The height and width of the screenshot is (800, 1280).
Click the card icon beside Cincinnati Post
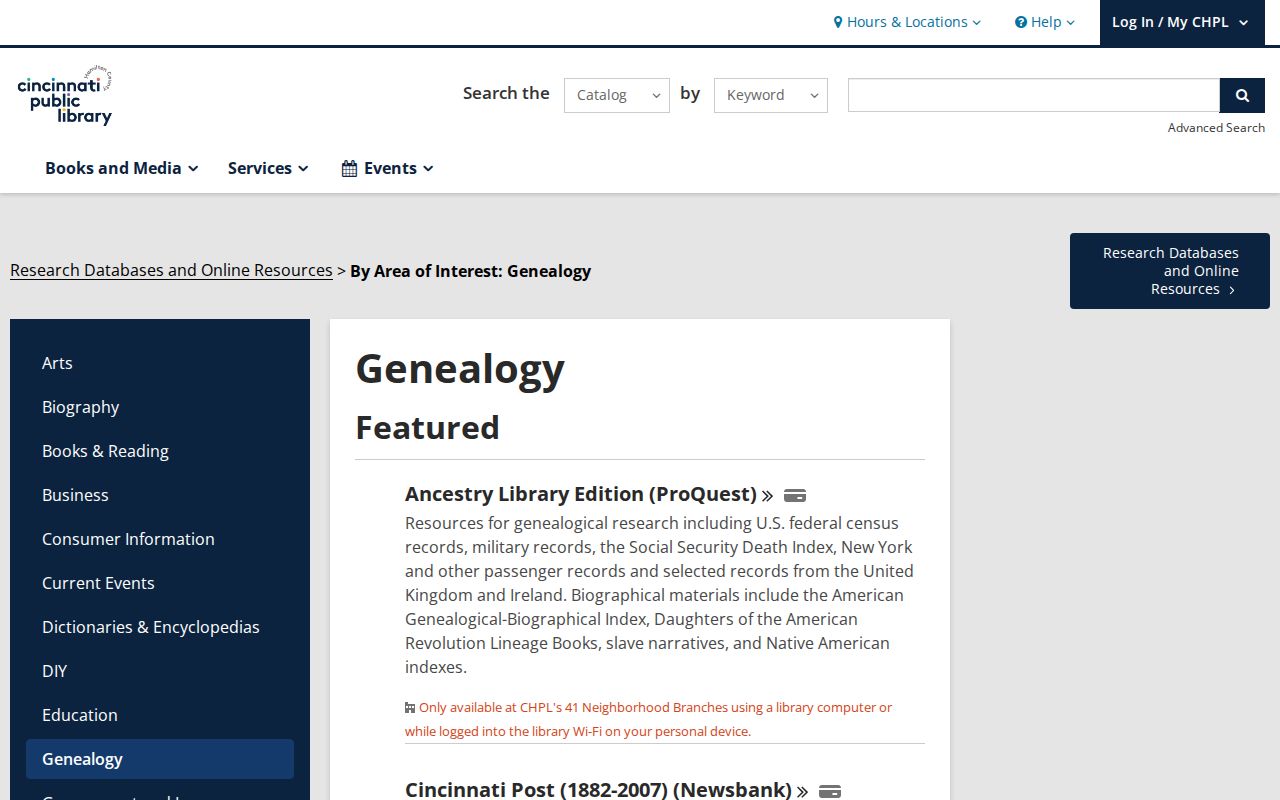(830, 791)
